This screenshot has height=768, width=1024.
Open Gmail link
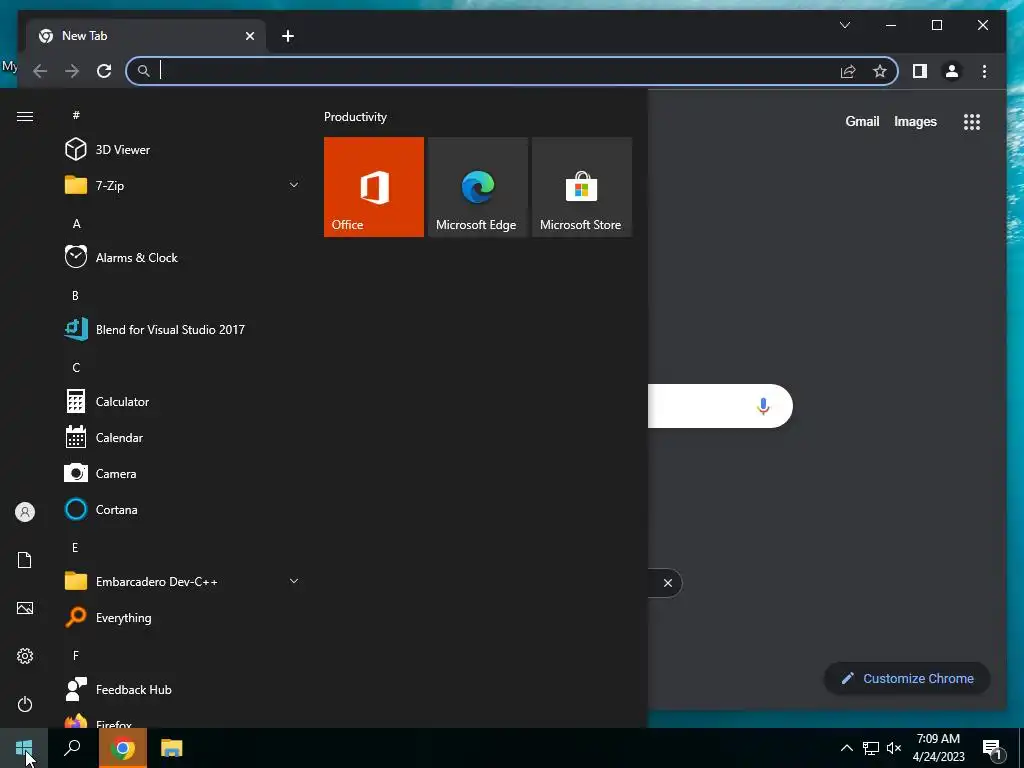click(x=862, y=121)
